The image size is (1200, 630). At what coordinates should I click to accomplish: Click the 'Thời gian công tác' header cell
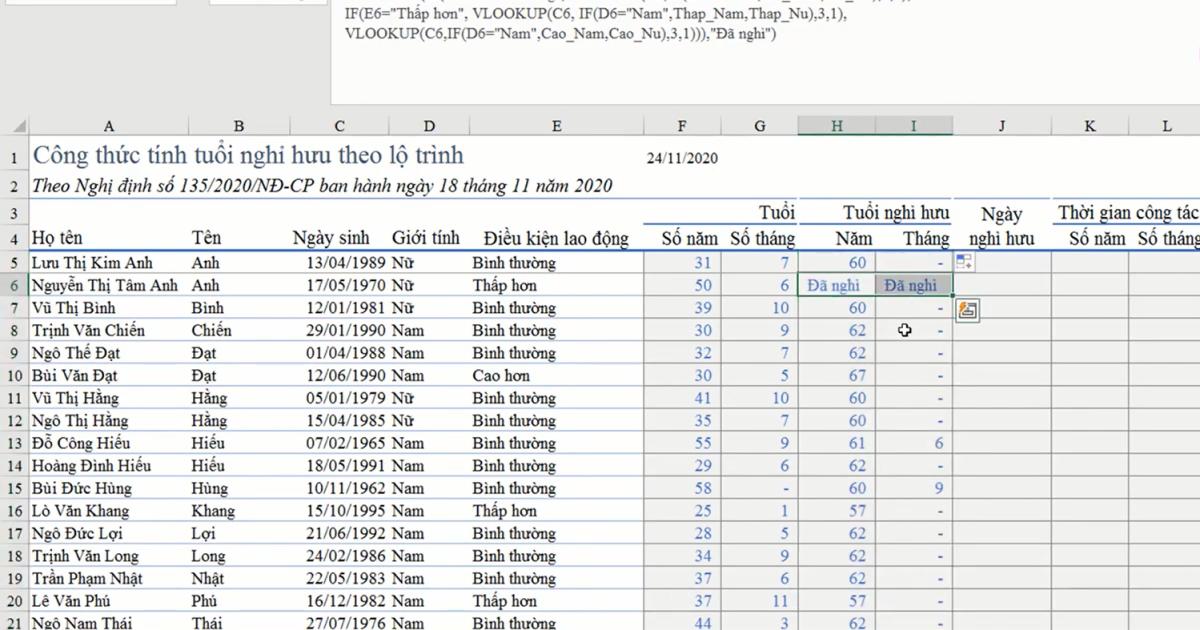[x=1129, y=212]
